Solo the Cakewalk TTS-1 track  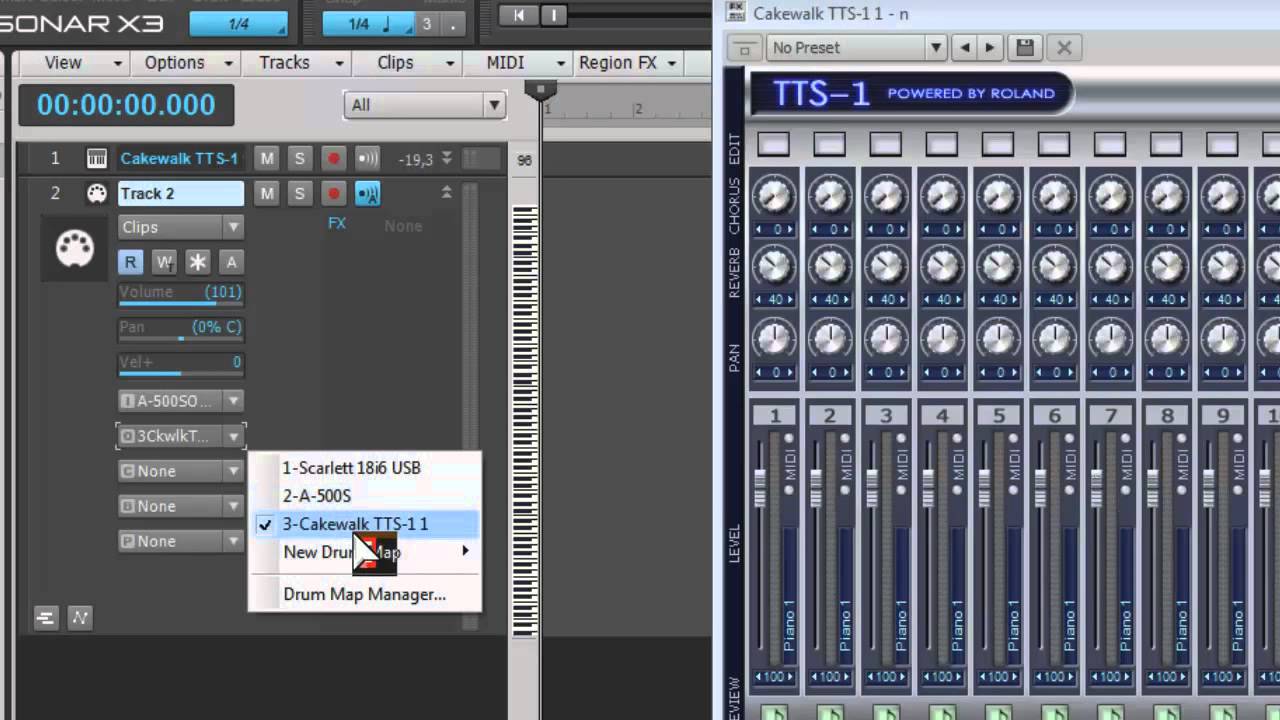(x=299, y=158)
